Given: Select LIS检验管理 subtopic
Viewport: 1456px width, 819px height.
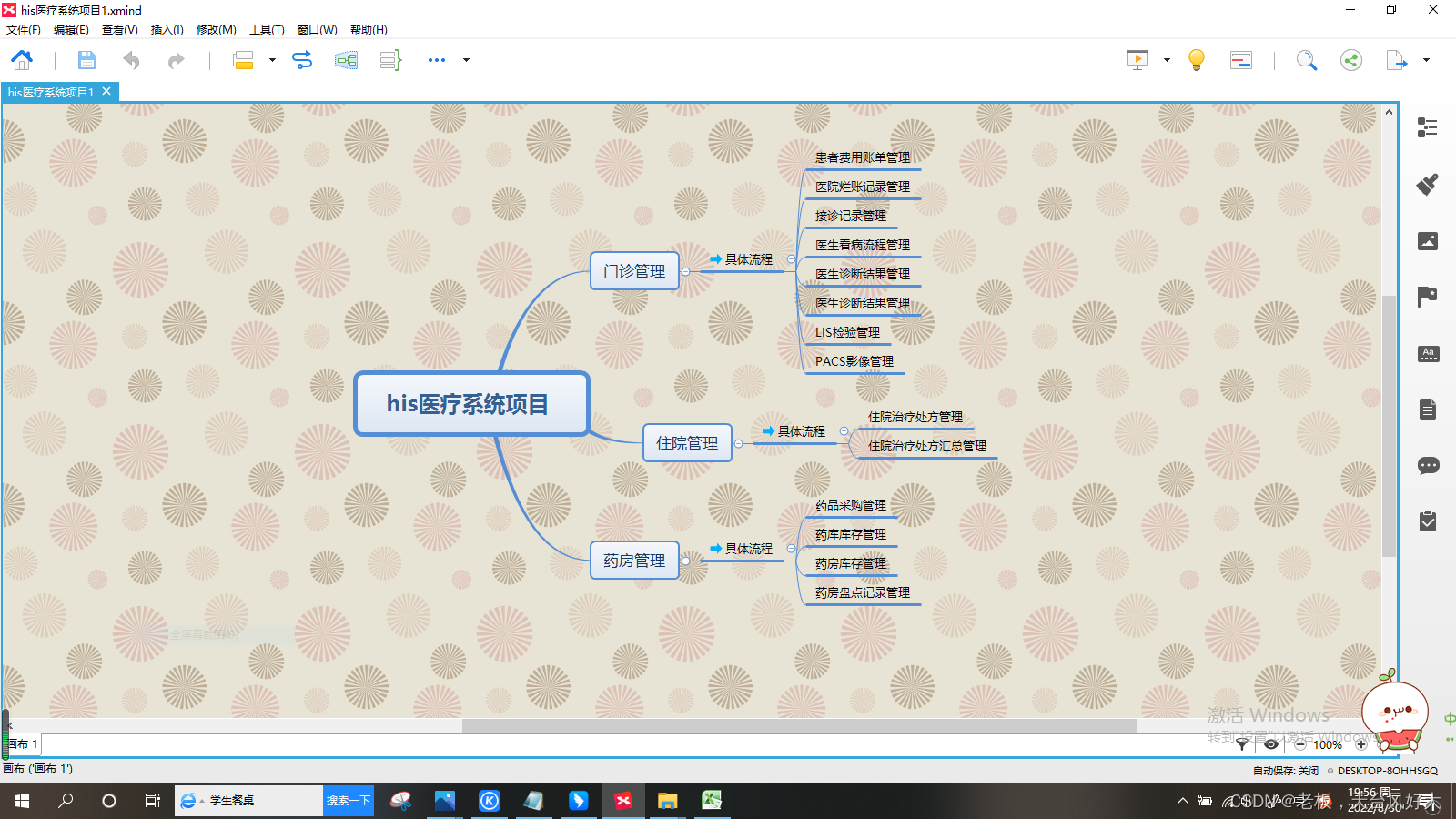Looking at the screenshot, I should click(x=847, y=332).
